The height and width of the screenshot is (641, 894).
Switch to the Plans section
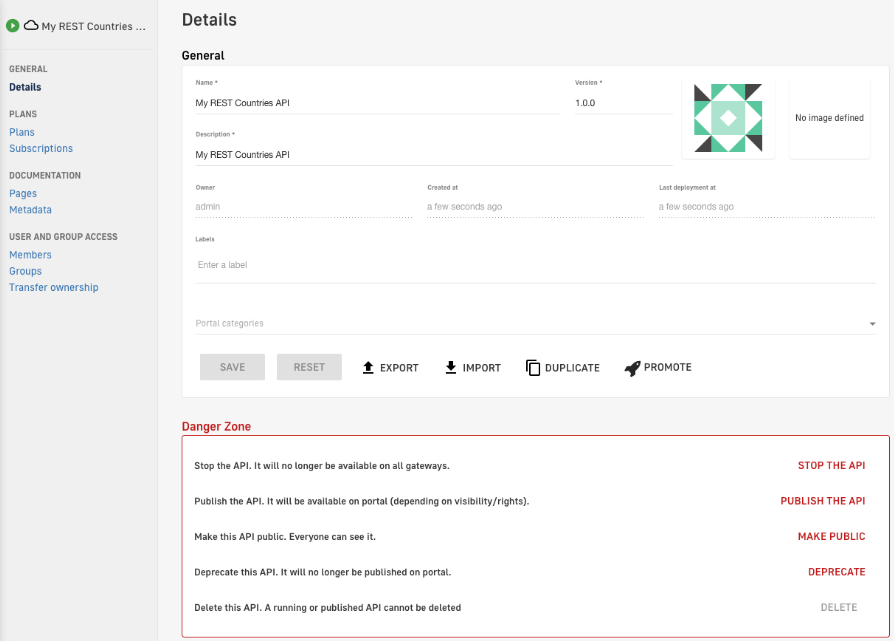21,131
